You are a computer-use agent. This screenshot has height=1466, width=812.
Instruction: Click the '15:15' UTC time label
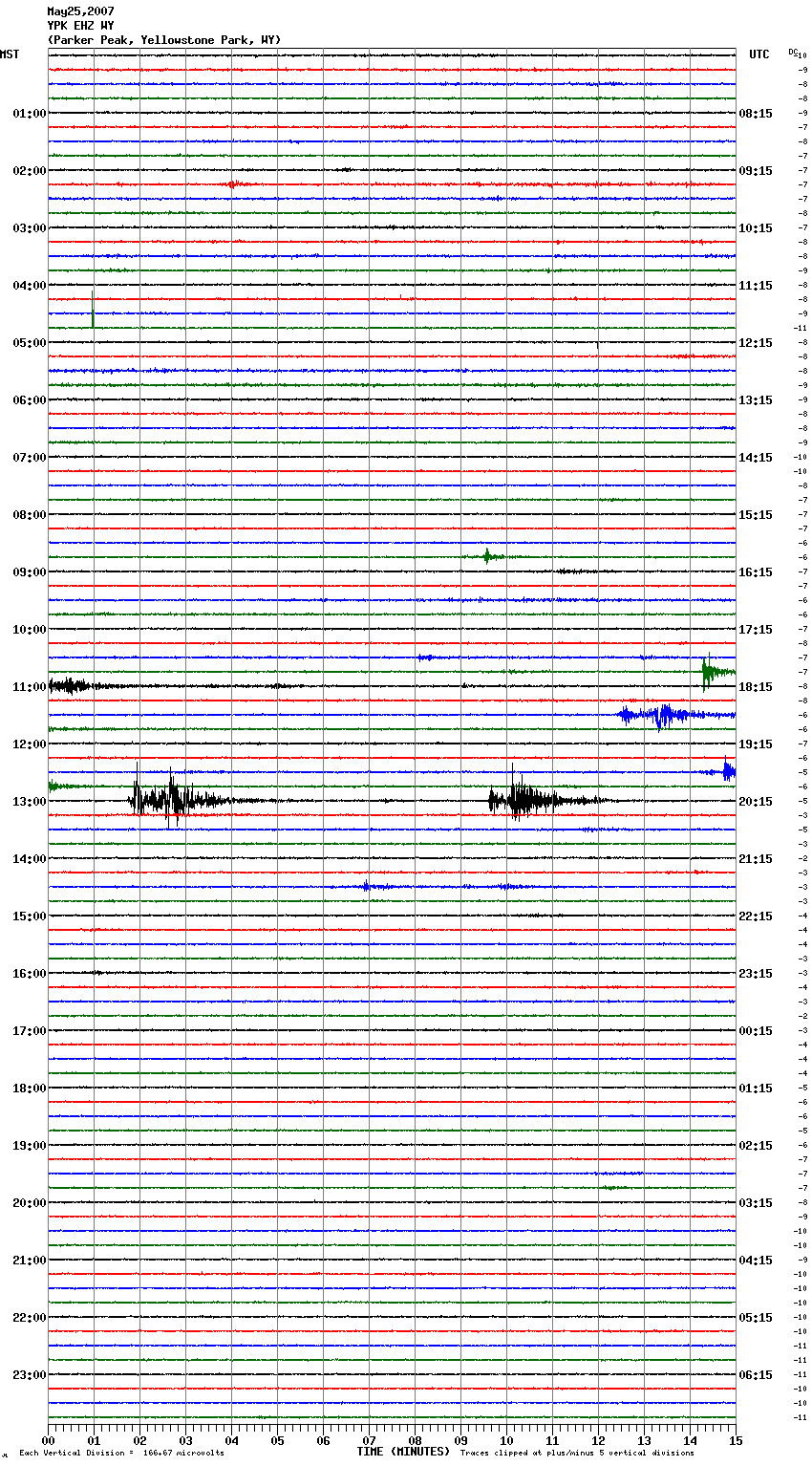click(x=756, y=515)
